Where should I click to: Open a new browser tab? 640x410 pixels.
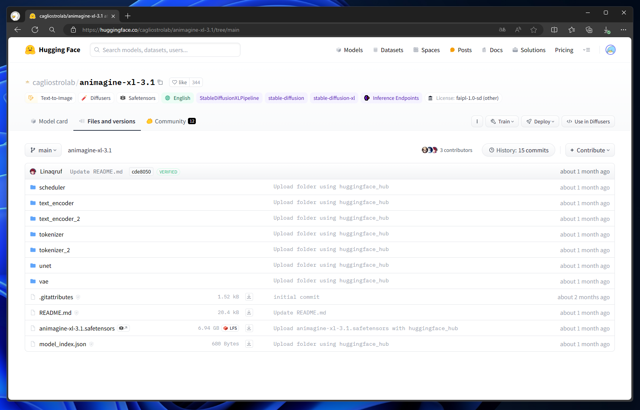click(127, 16)
